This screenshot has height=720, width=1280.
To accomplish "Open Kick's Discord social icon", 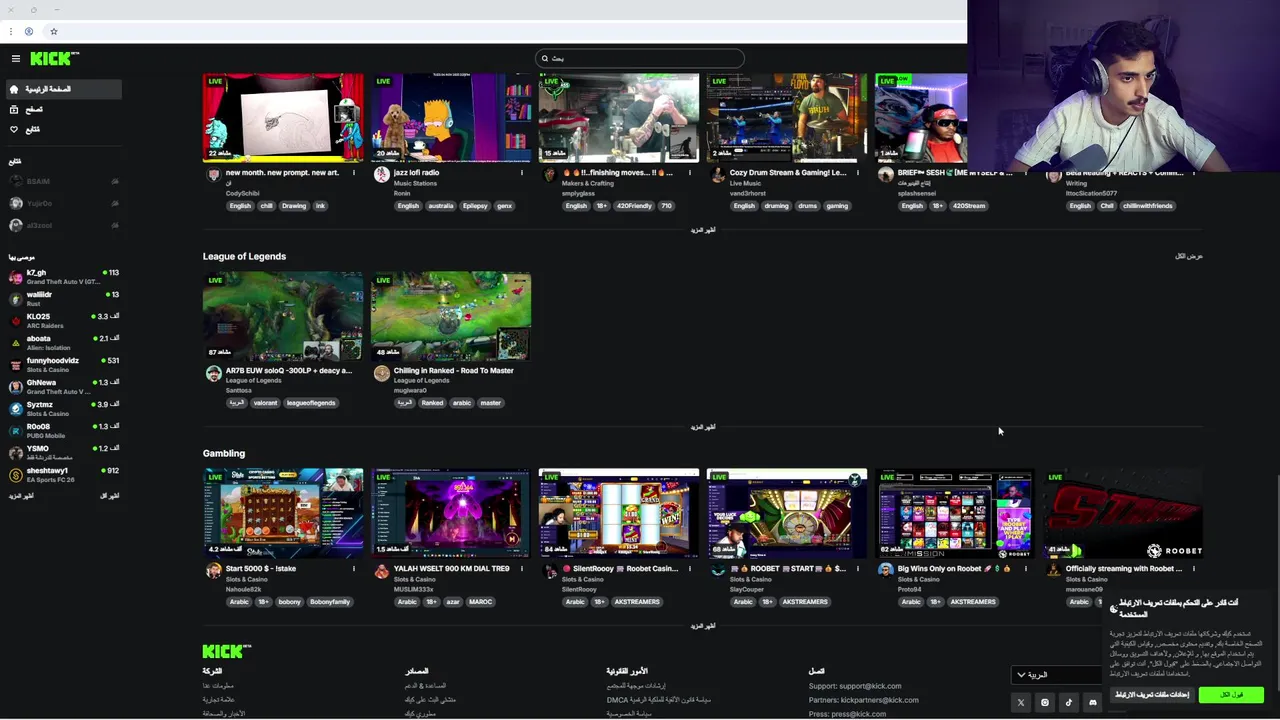I will click(x=1093, y=703).
